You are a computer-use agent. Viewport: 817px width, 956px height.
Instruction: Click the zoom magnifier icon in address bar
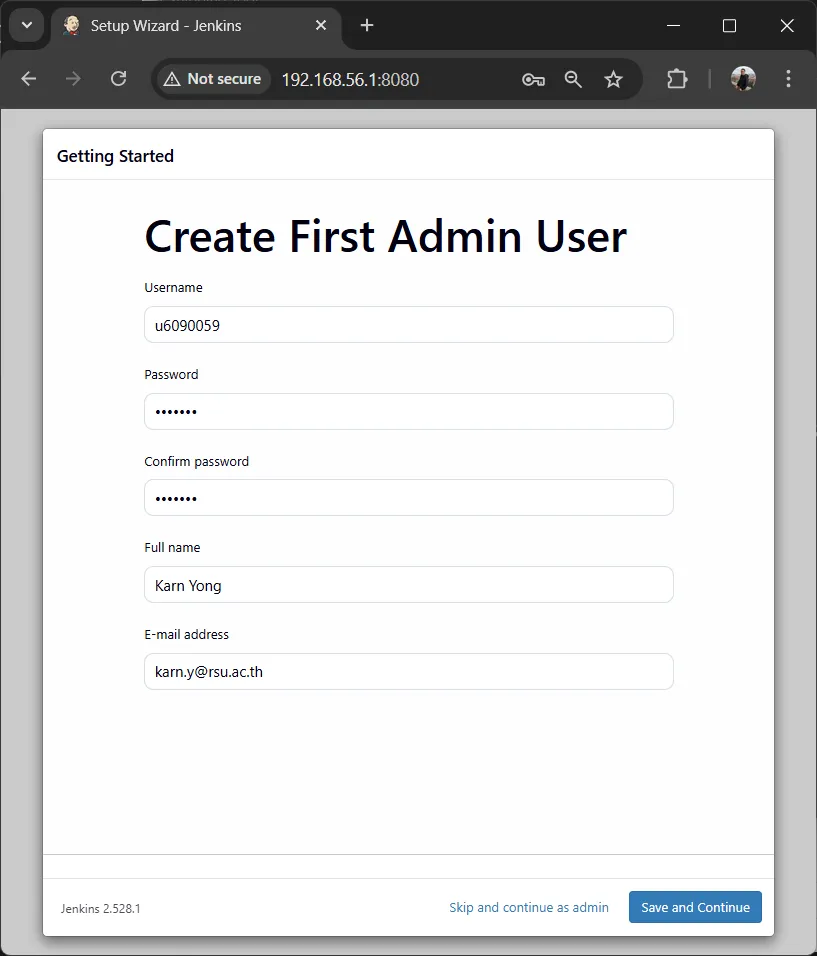click(x=573, y=79)
